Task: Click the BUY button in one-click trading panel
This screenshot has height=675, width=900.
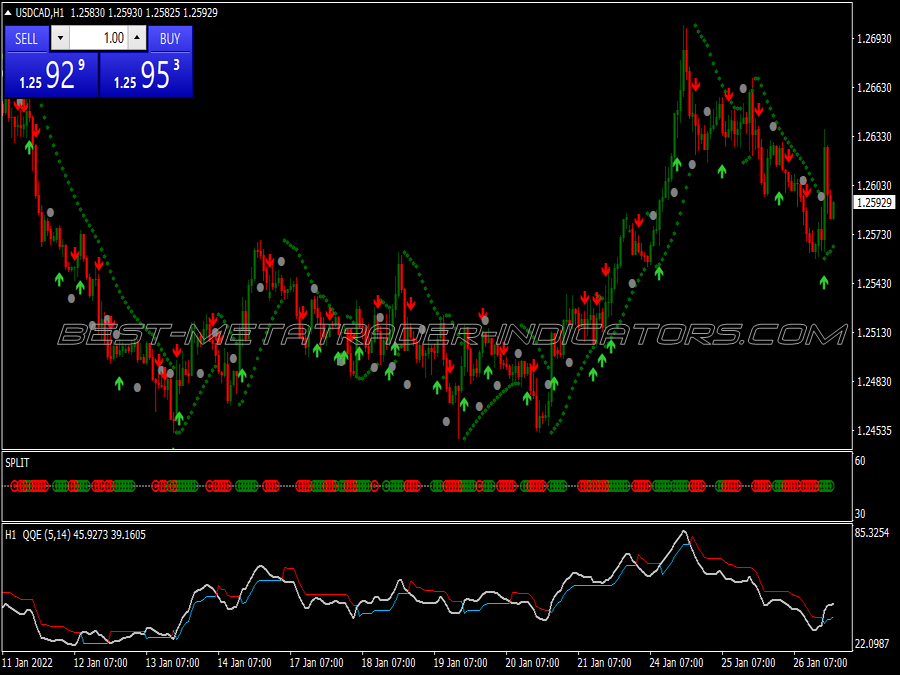Action: tap(170, 38)
